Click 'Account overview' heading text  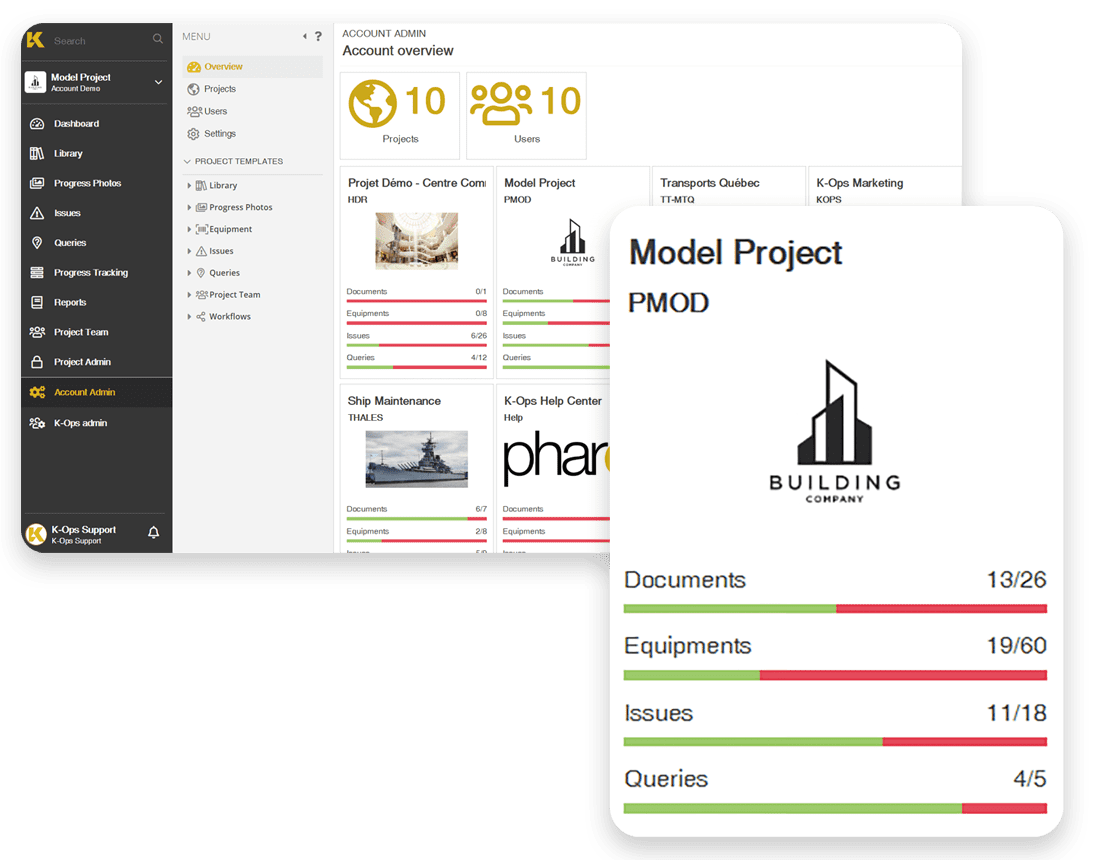[x=397, y=50]
